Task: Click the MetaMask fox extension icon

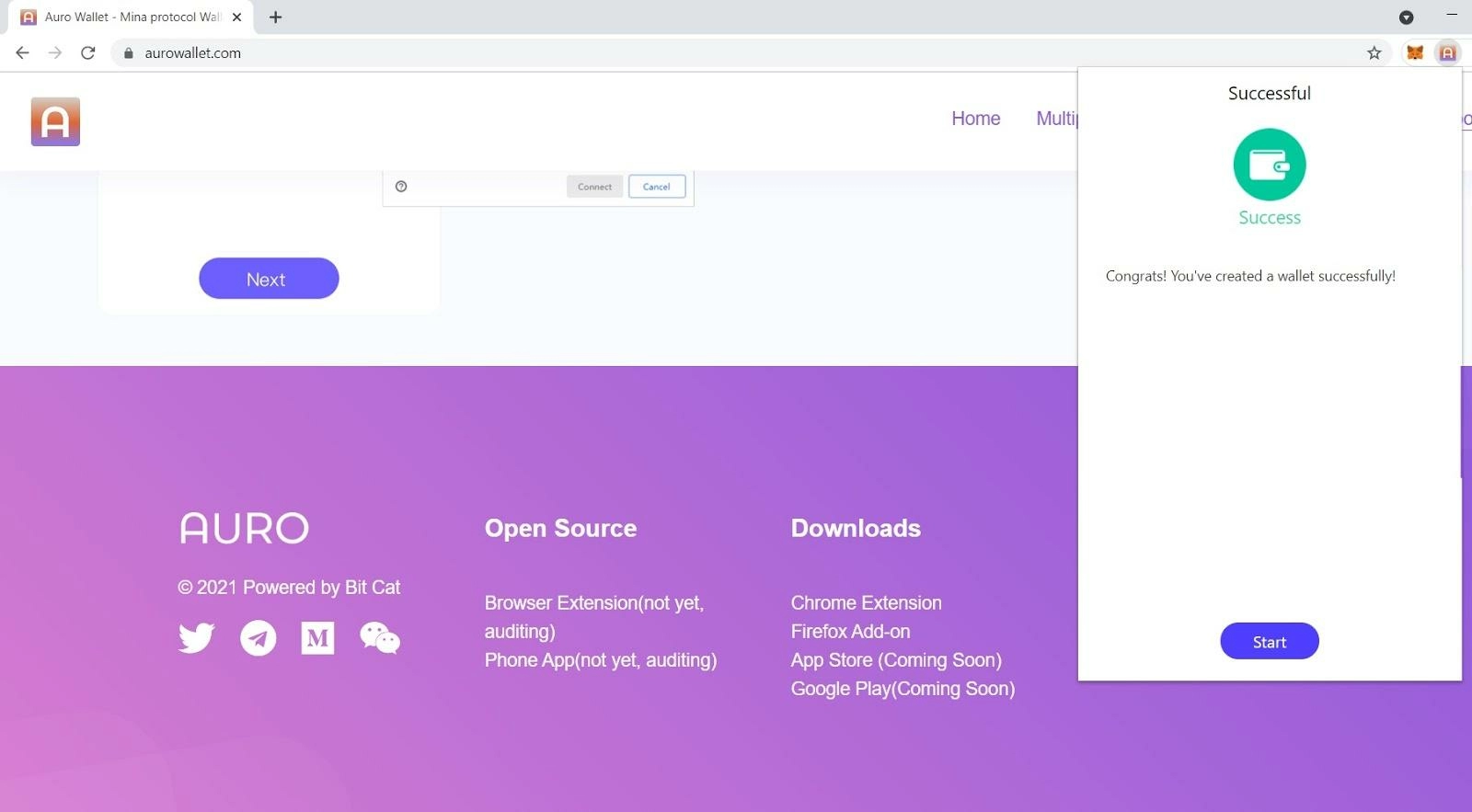Action: click(1415, 52)
